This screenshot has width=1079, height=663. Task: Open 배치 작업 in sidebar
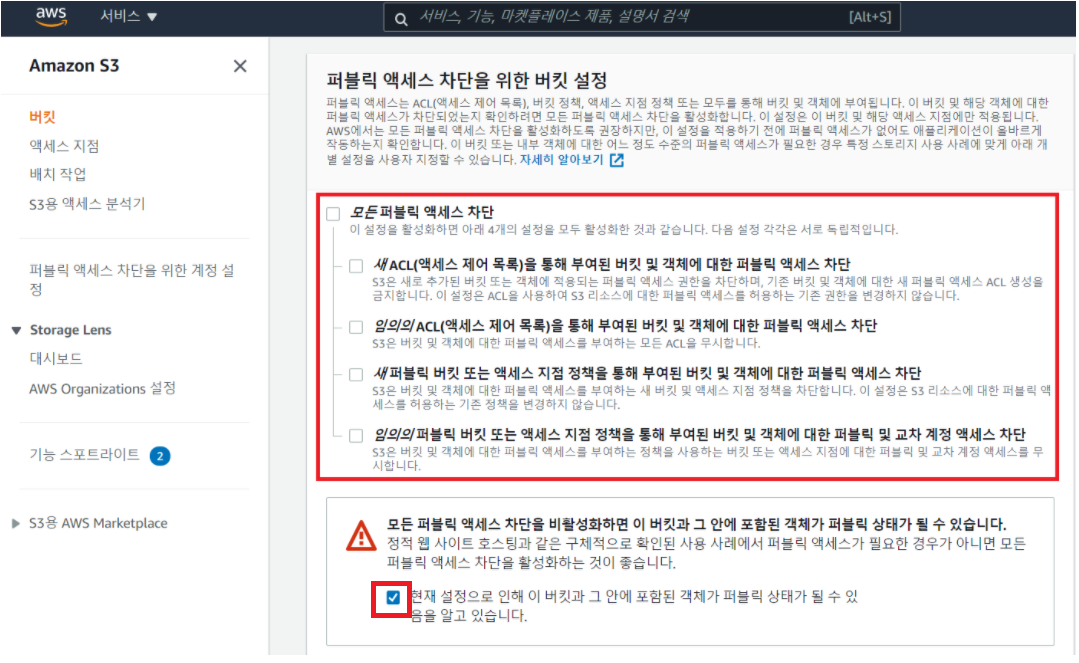58,174
